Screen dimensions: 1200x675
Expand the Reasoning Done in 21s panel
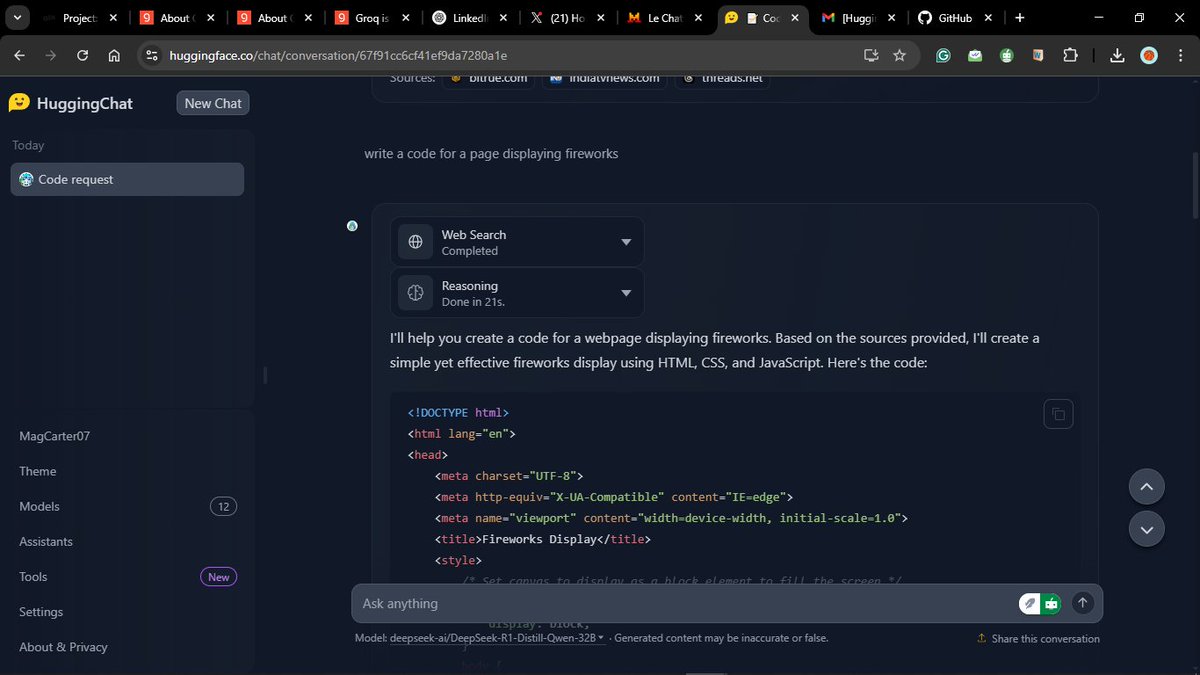(x=517, y=293)
